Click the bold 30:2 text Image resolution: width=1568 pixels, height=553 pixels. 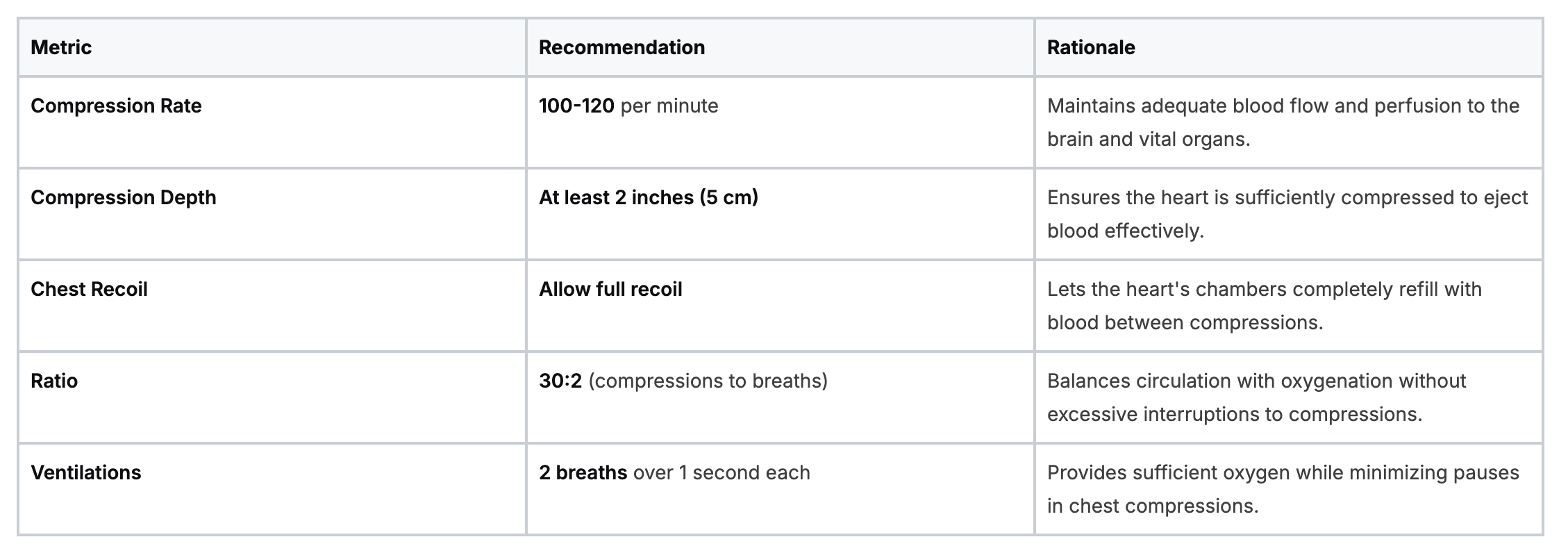click(x=560, y=381)
